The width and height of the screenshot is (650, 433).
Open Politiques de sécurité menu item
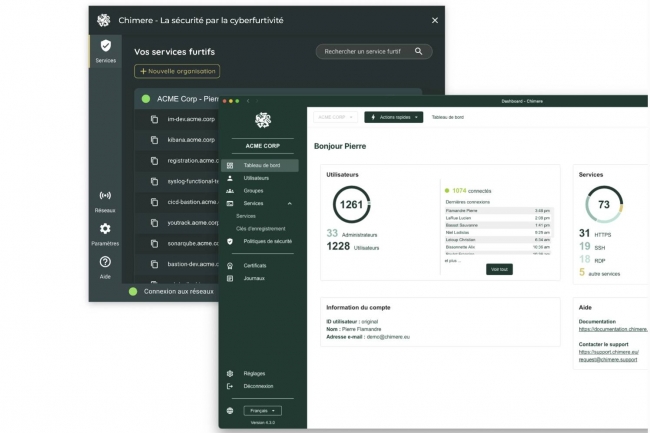267,241
